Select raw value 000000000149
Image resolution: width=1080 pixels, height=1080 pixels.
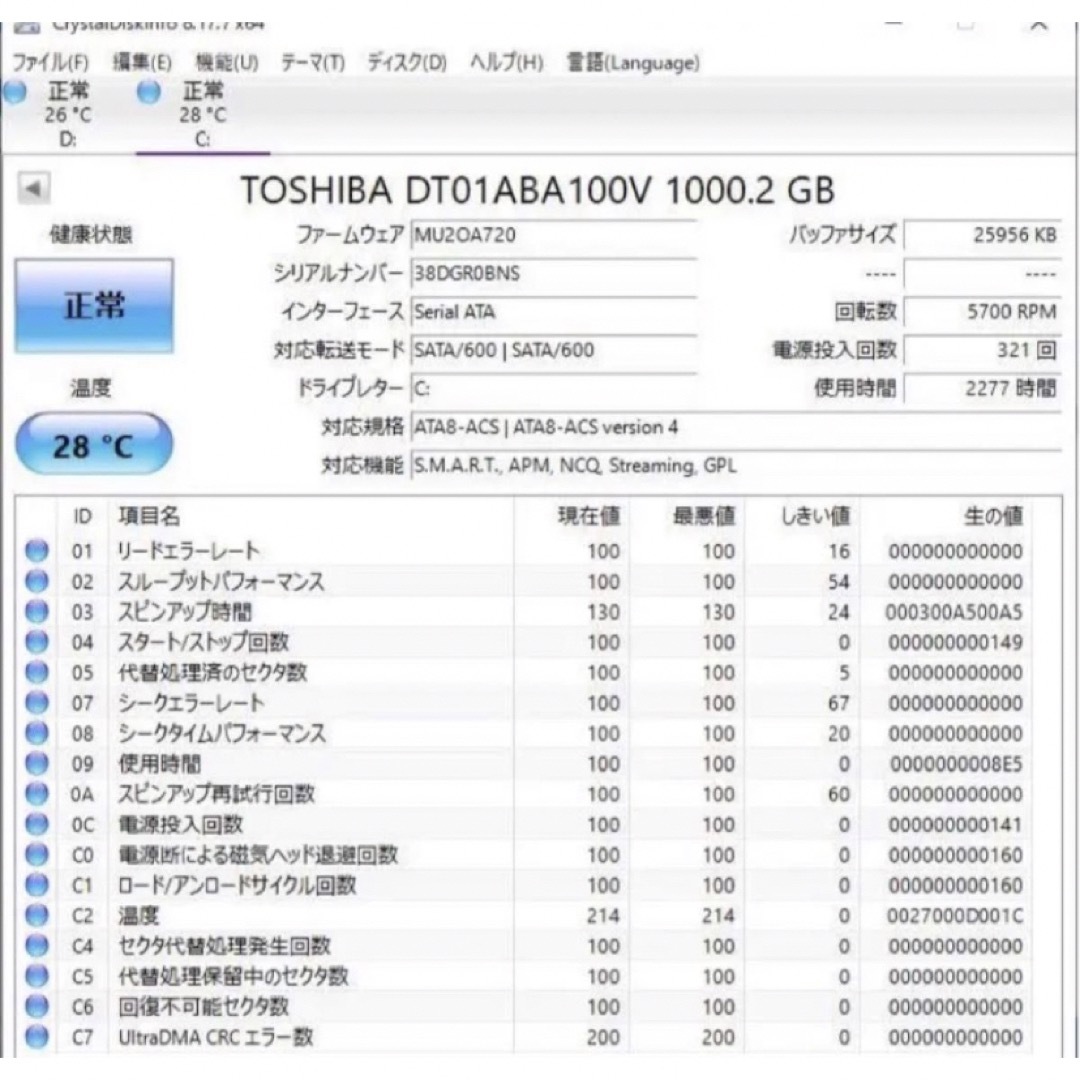pyautogui.click(x=955, y=642)
